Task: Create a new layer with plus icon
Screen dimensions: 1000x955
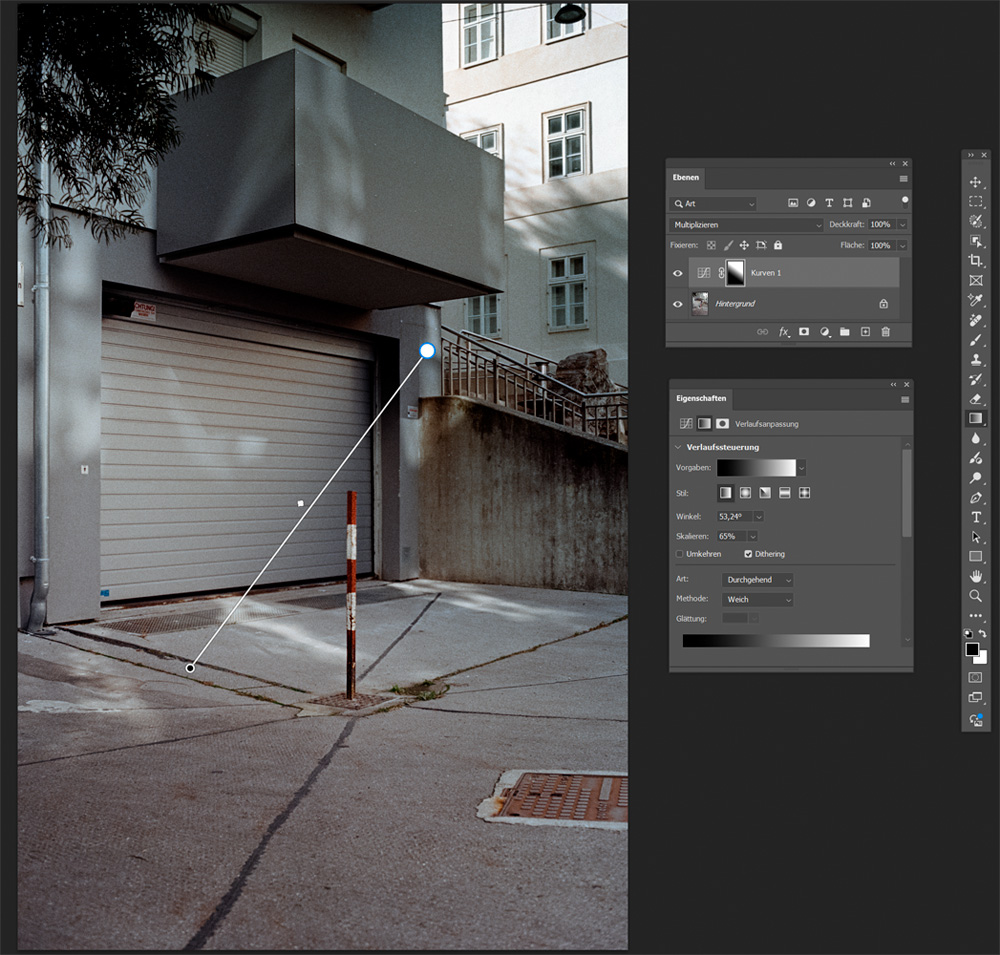Action: 865,332
